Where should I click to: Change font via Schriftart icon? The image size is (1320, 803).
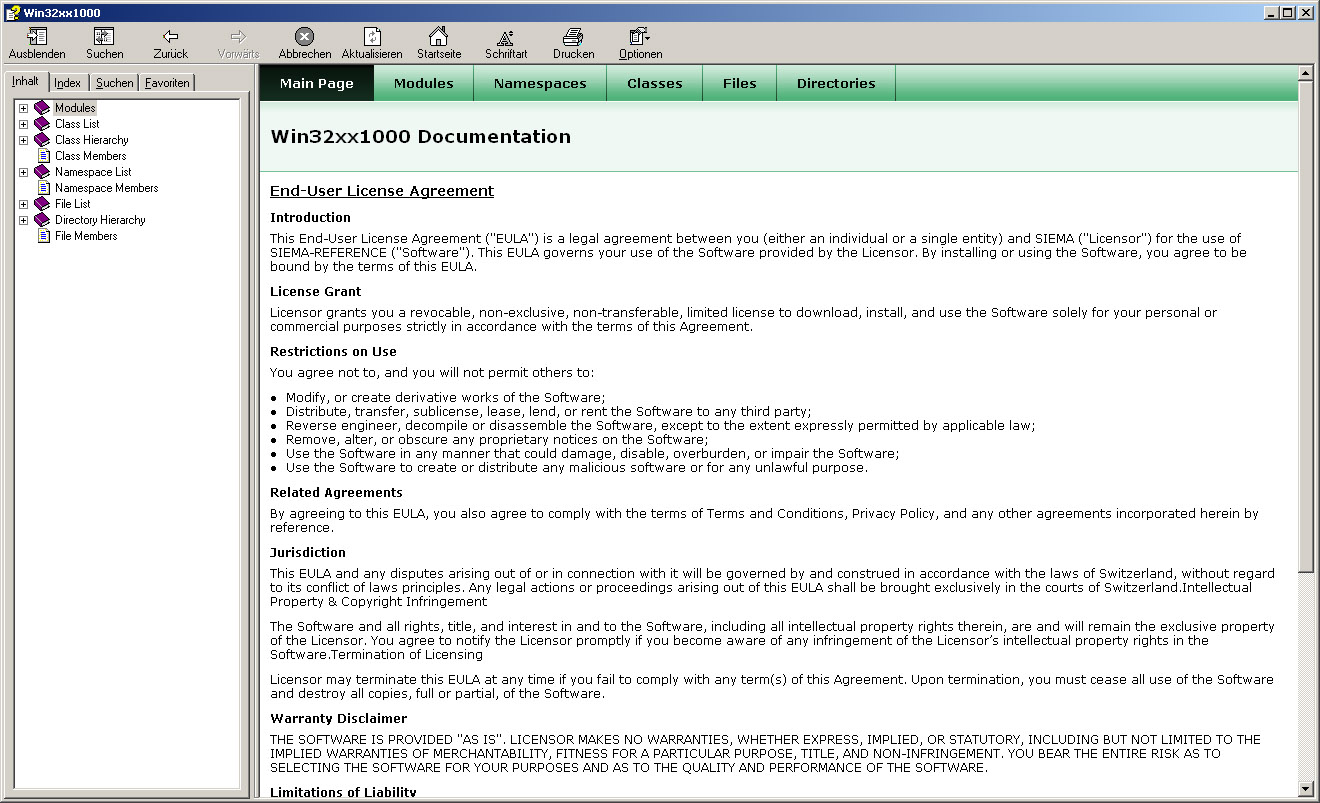[x=506, y=37]
